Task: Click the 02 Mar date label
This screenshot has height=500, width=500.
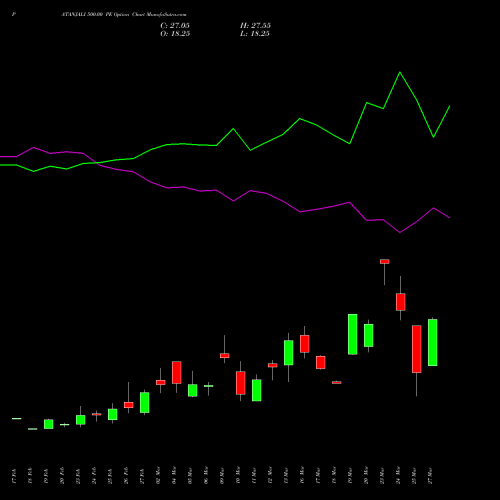Action: pyautogui.click(x=158, y=475)
